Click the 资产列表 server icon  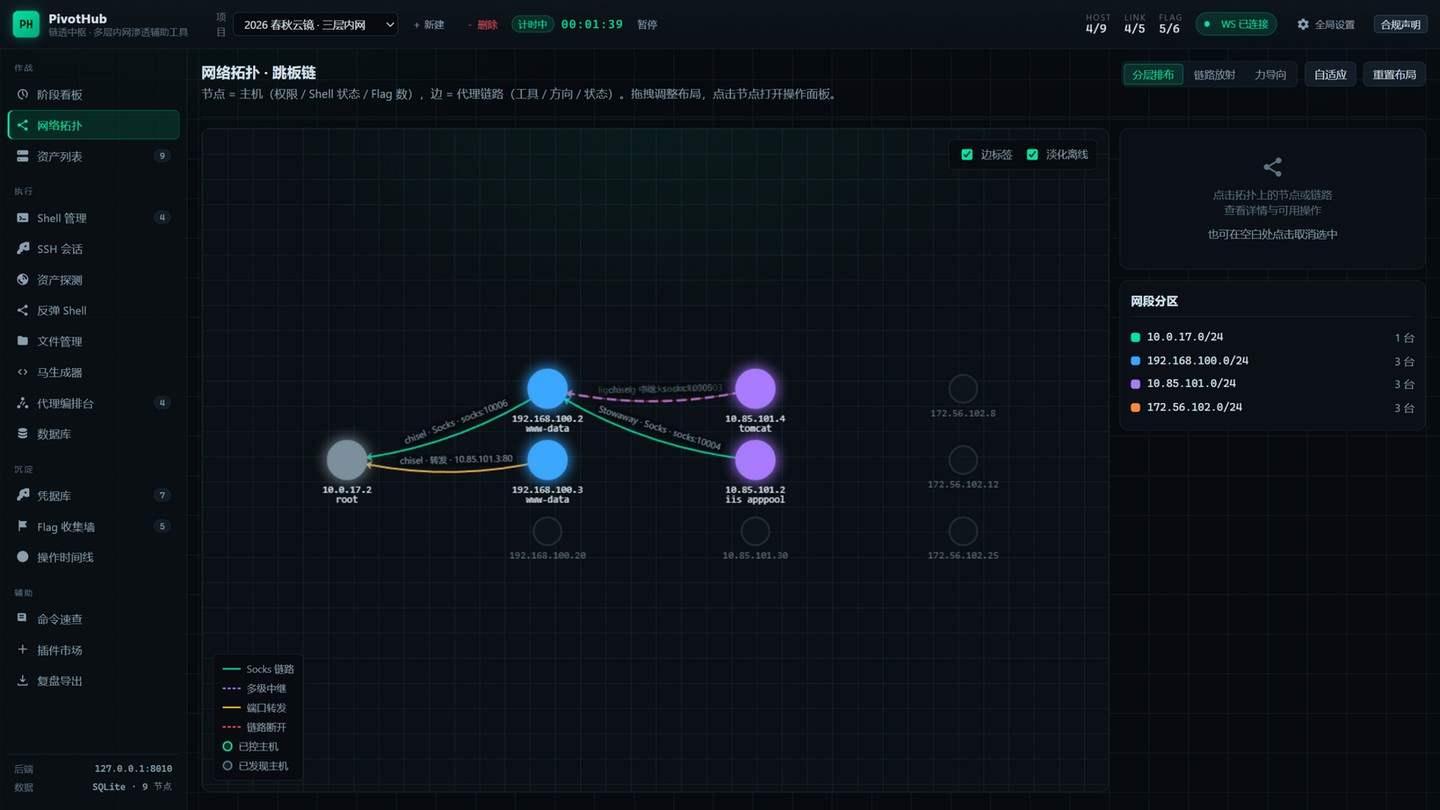[23, 157]
